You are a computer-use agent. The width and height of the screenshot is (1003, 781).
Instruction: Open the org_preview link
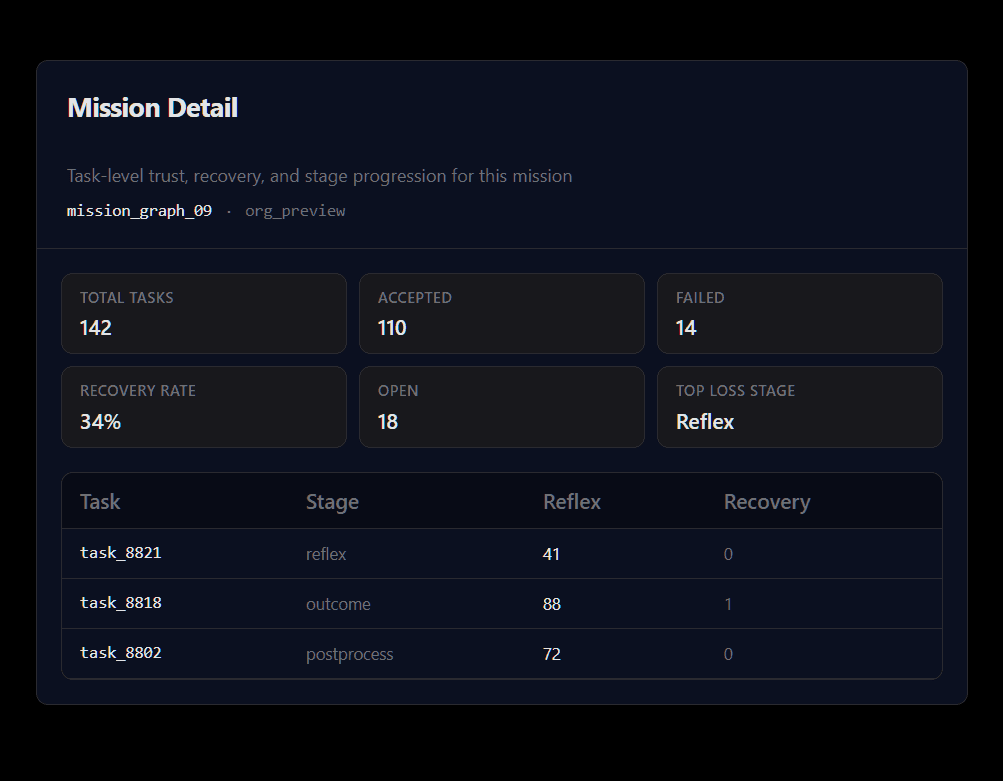(x=295, y=210)
